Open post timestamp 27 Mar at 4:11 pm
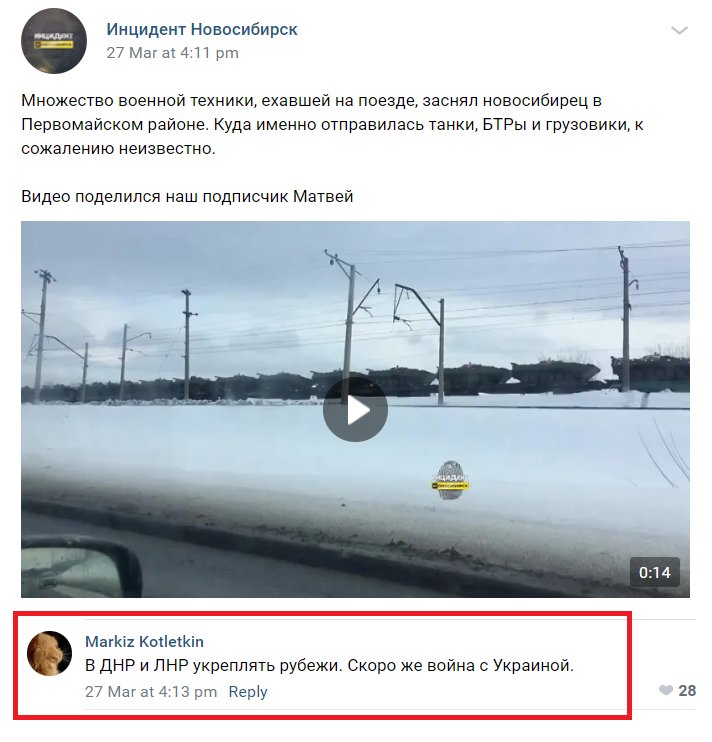This screenshot has width=712, height=742. pyautogui.click(x=172, y=53)
